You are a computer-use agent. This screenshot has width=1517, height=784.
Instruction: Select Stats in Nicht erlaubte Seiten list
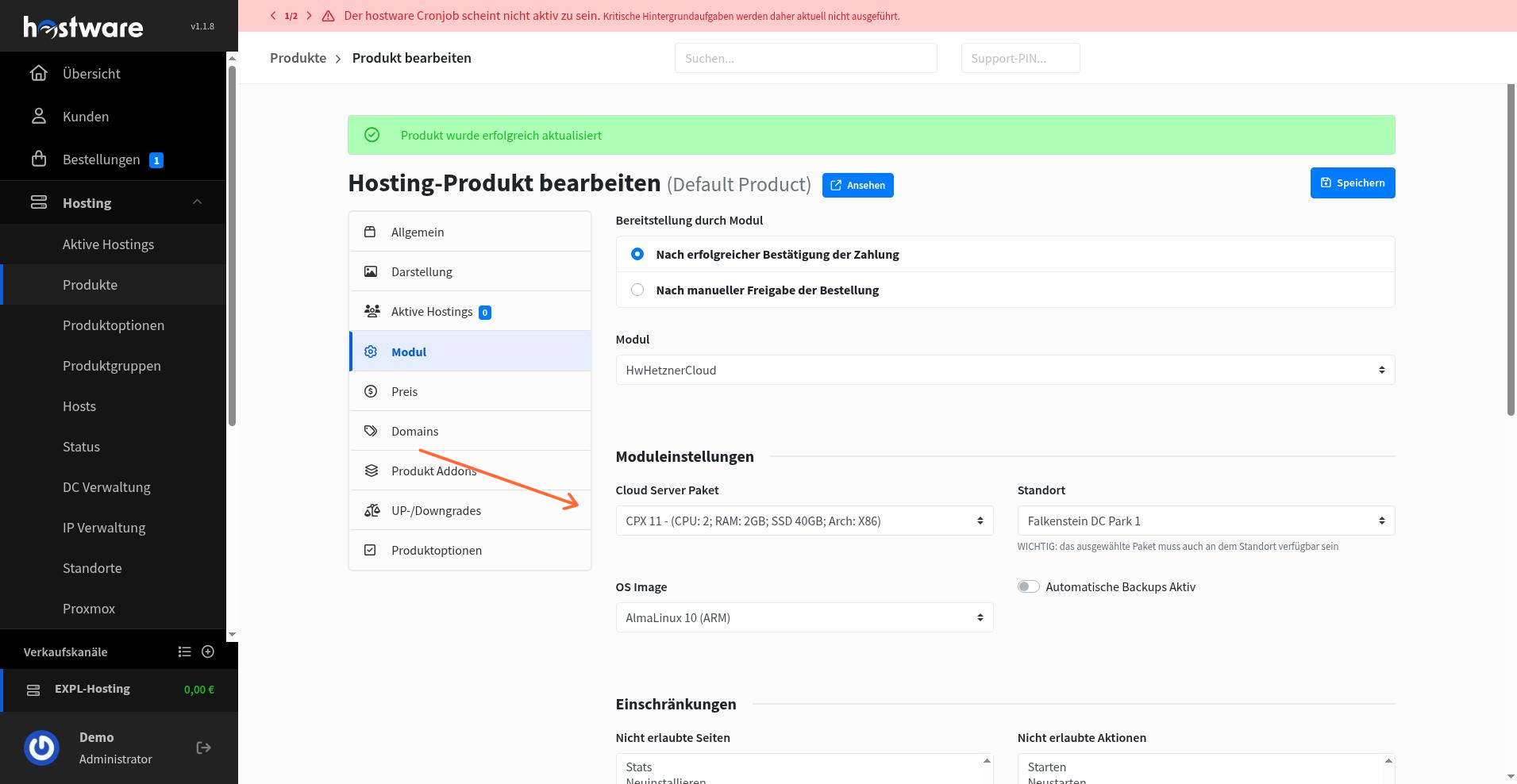tap(799, 767)
